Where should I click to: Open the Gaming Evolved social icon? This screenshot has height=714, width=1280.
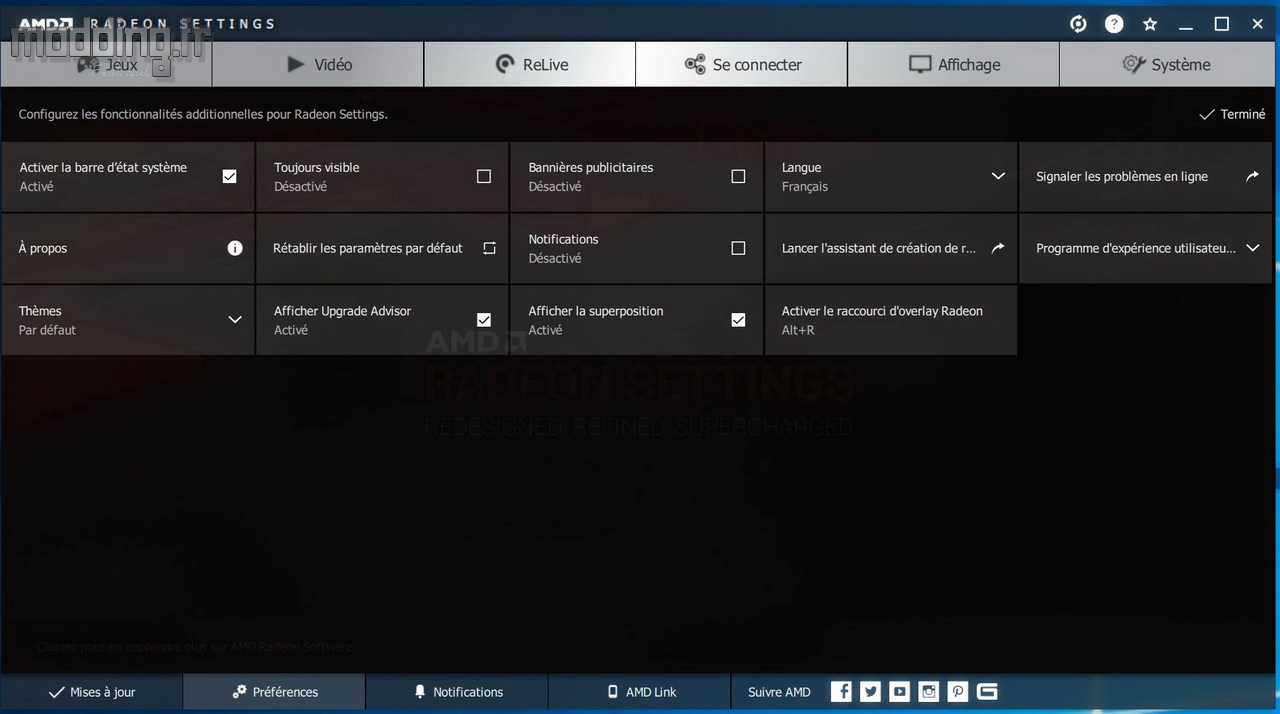[x=987, y=691]
